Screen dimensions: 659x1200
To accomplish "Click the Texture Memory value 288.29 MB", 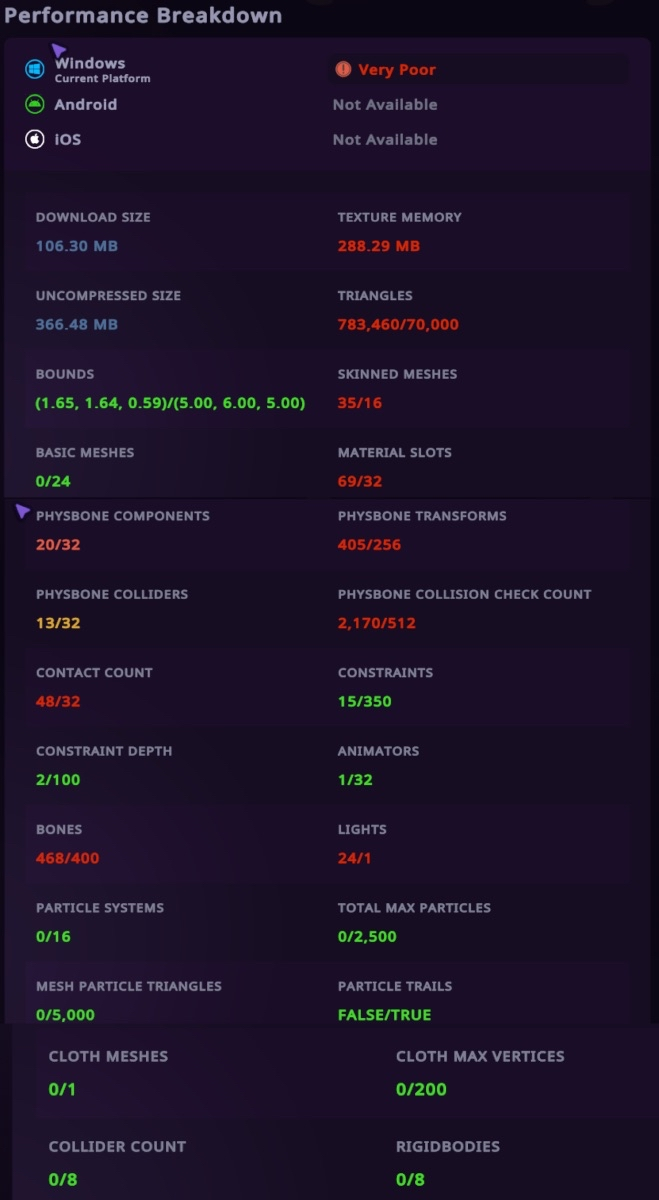I will [379, 246].
